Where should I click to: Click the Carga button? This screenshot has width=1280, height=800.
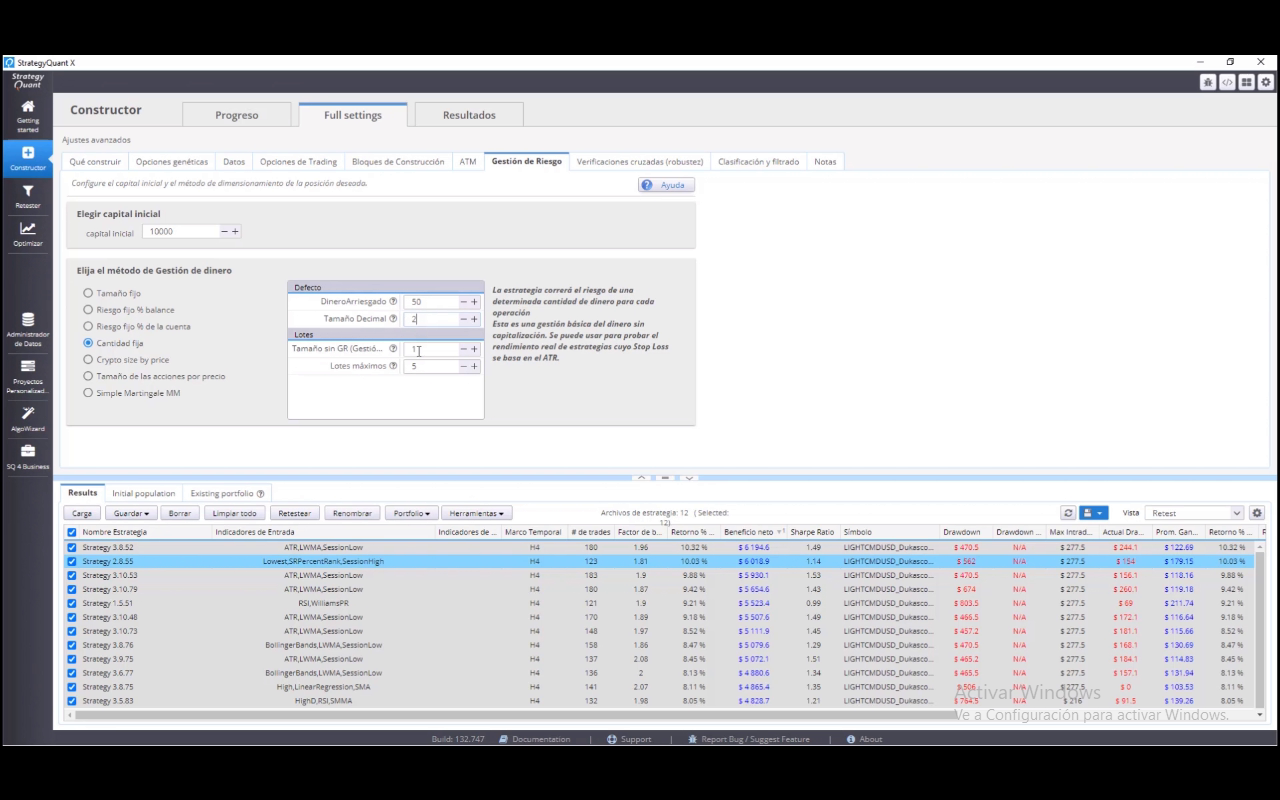82,513
